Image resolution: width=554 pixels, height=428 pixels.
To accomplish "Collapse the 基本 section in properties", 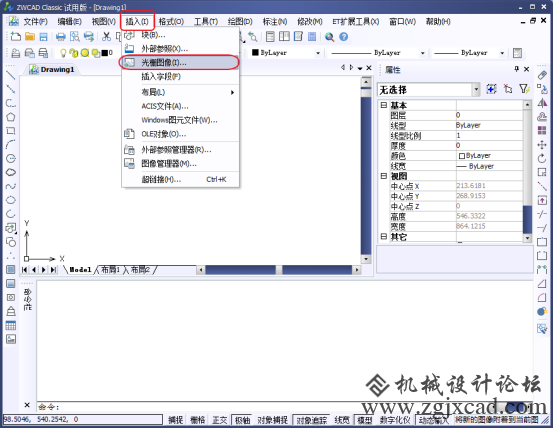I will click(x=384, y=105).
